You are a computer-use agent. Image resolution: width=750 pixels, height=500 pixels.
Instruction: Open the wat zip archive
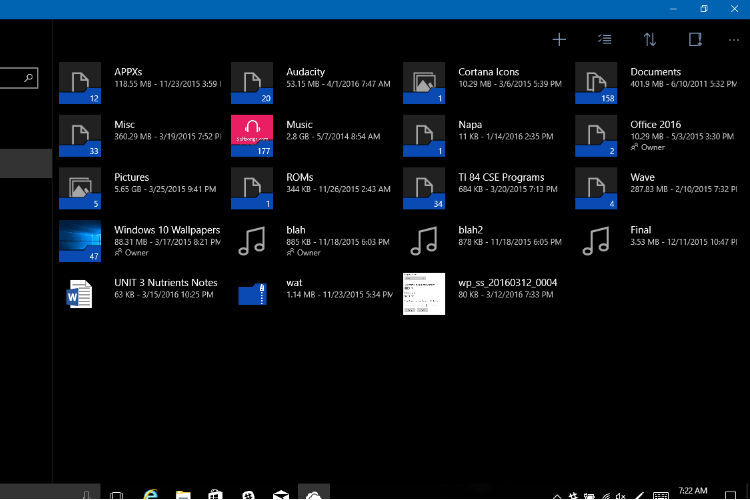[x=252, y=293]
